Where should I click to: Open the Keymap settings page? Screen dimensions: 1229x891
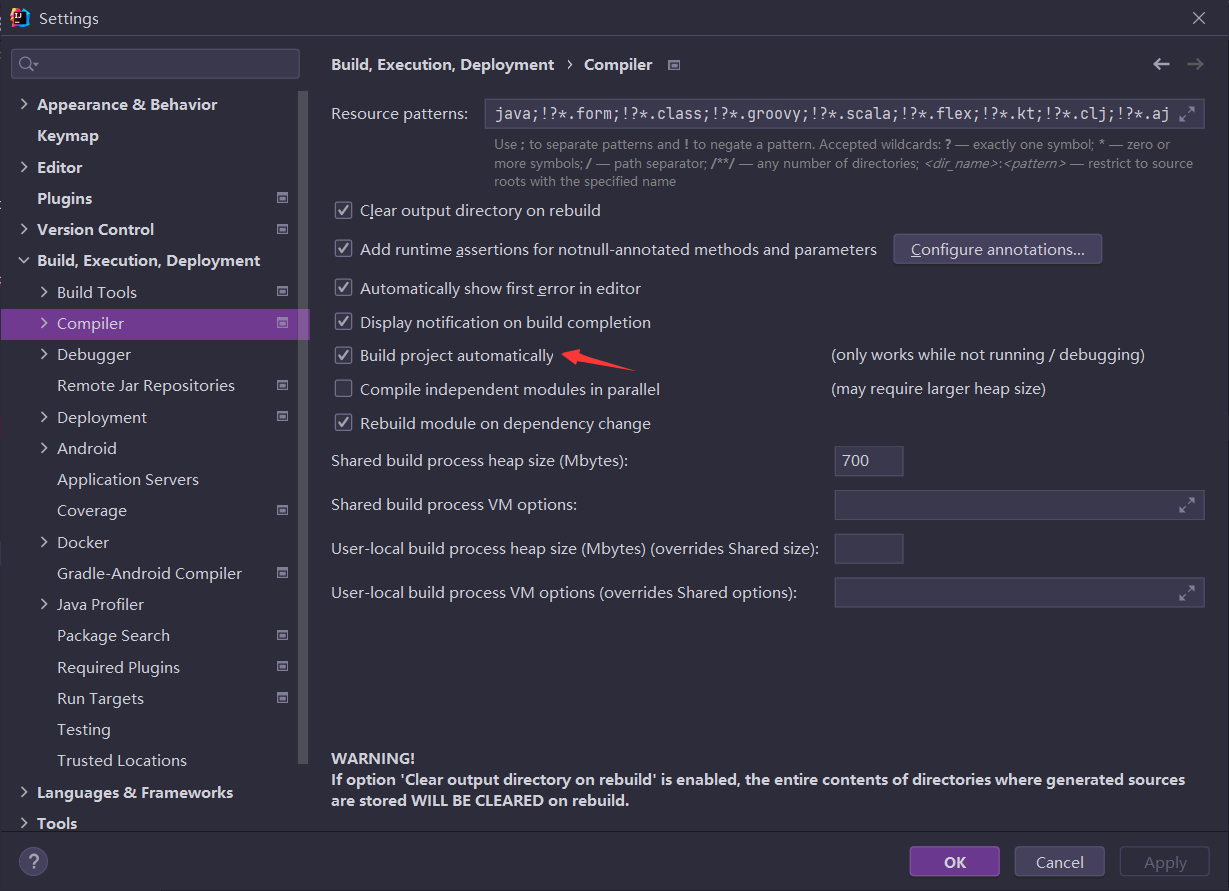[68, 136]
